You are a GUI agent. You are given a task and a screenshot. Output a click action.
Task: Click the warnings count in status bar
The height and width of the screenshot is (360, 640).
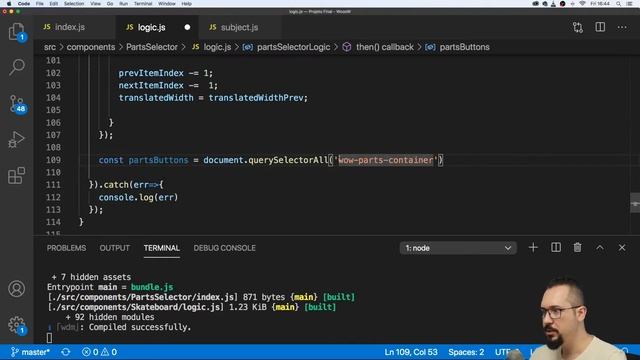pyautogui.click(x=109, y=352)
